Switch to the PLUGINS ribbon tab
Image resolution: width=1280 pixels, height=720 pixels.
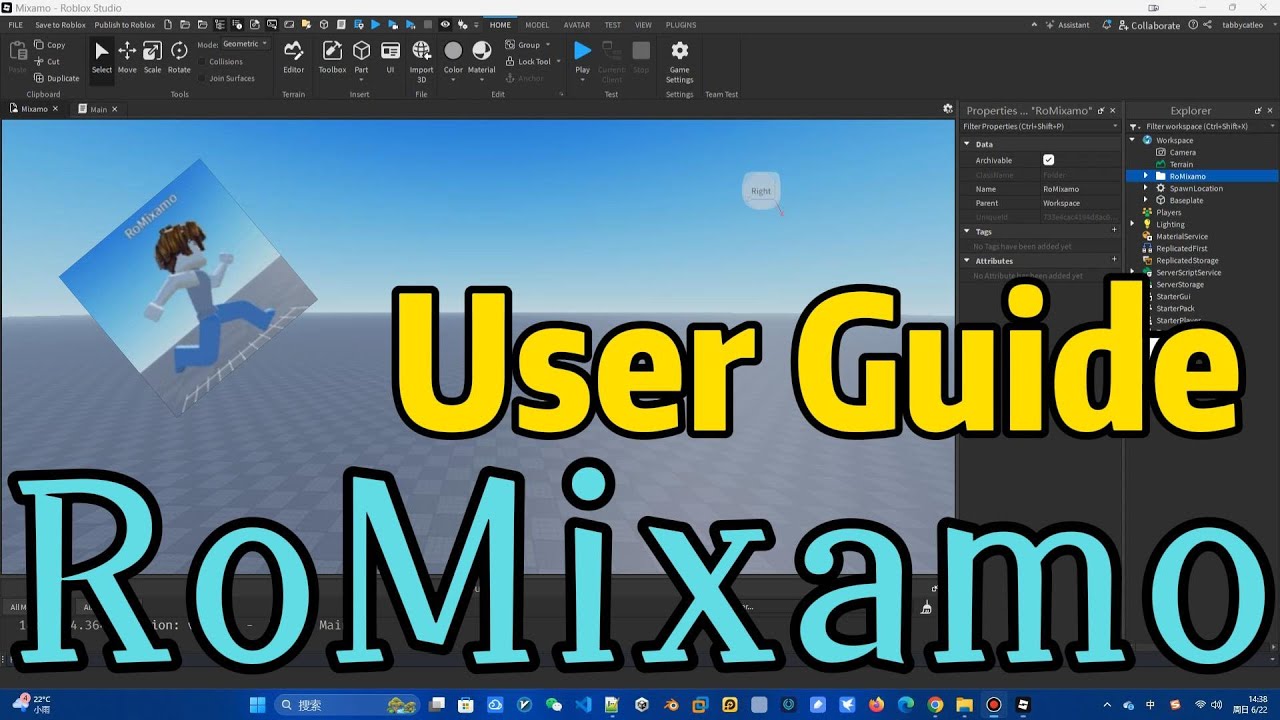click(x=681, y=25)
